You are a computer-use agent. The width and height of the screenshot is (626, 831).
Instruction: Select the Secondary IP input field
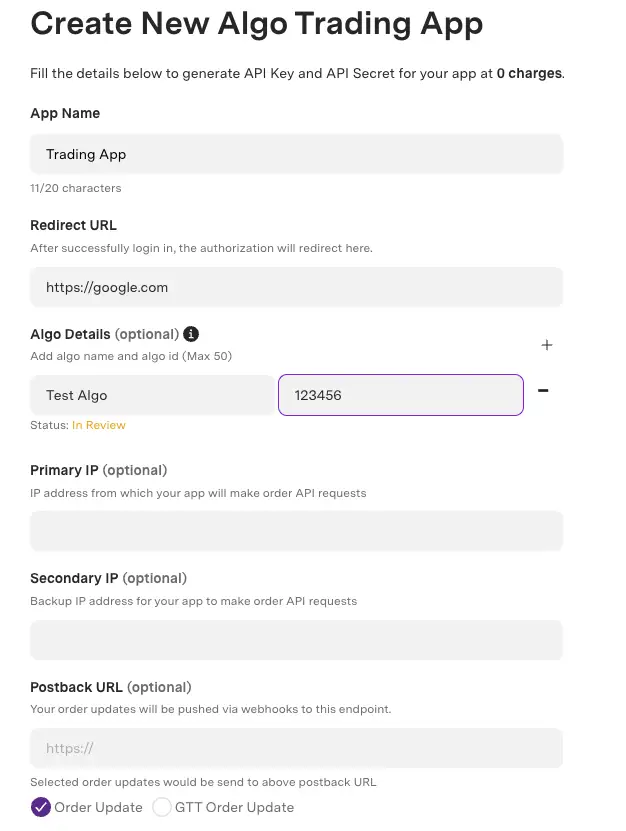(296, 639)
